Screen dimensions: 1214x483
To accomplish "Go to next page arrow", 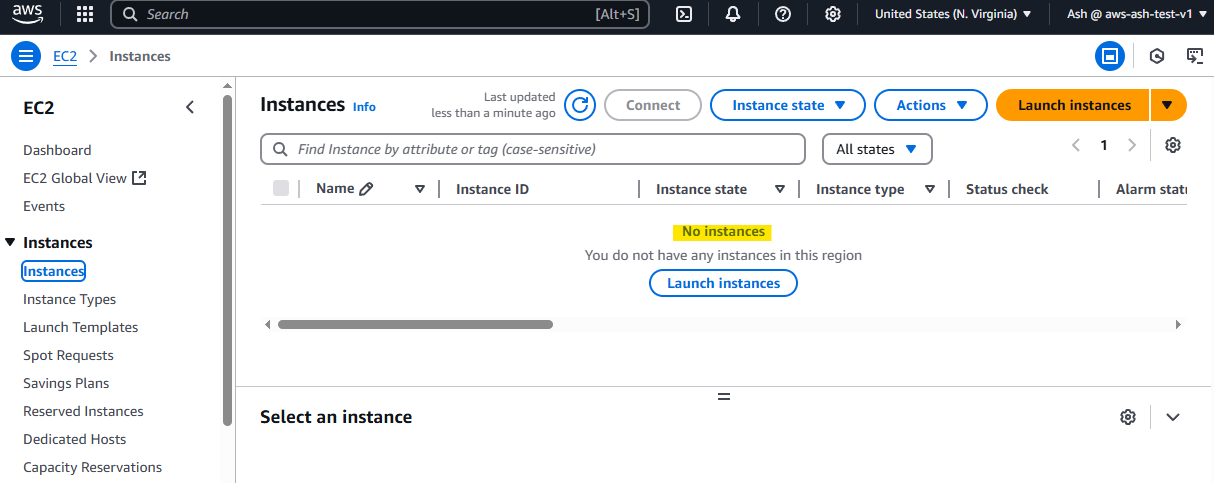I will pos(1132,145).
